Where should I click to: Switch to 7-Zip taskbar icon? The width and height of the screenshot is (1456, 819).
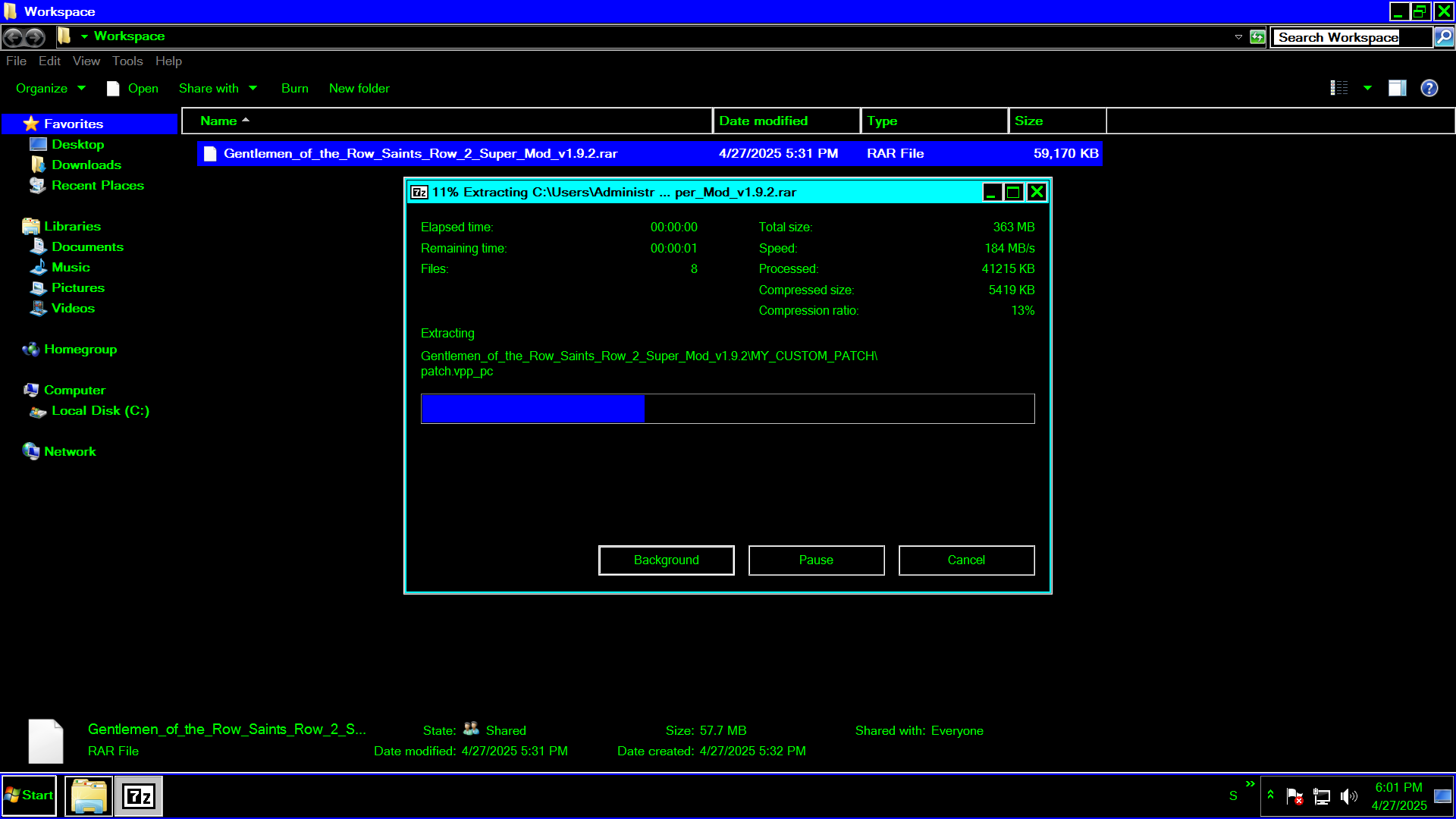point(139,795)
